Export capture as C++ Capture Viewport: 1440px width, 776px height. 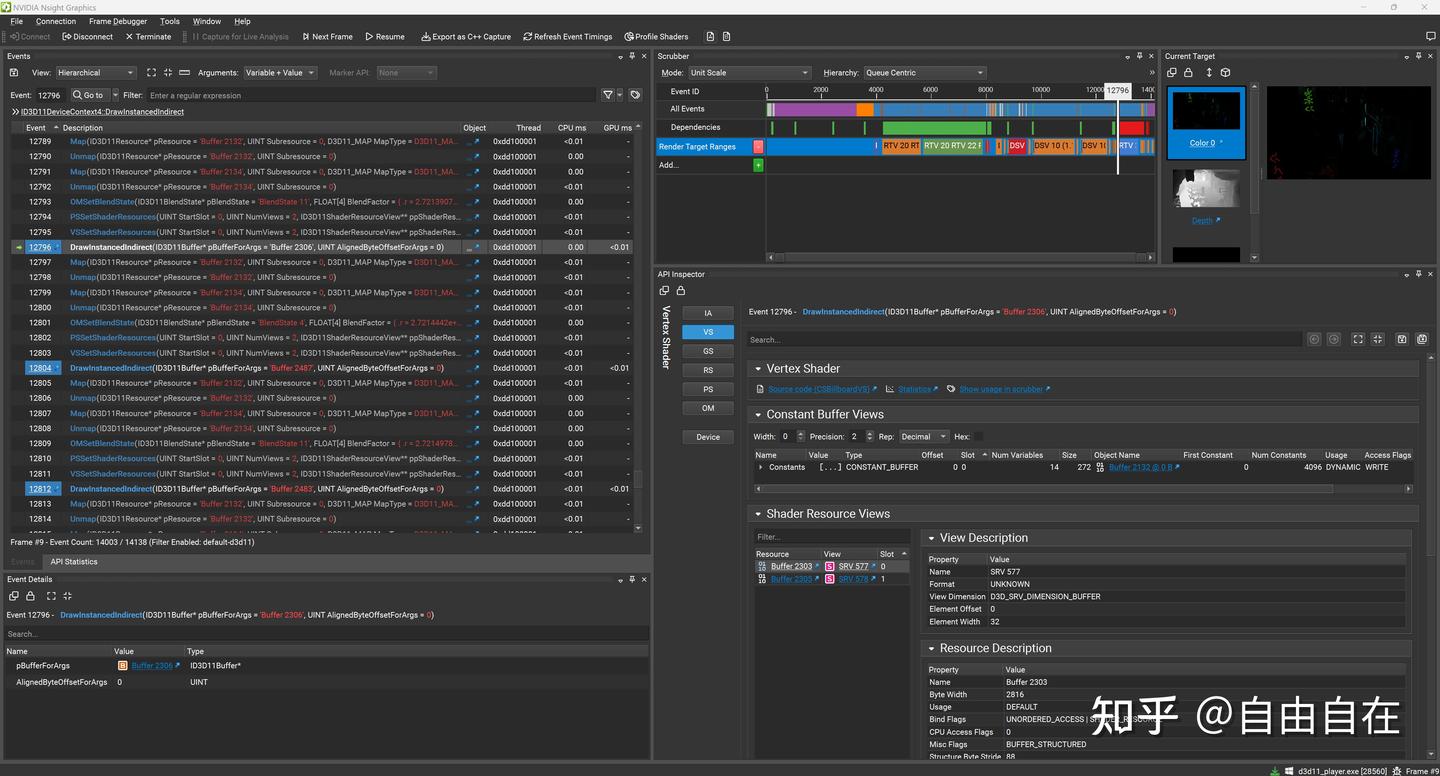466,36
